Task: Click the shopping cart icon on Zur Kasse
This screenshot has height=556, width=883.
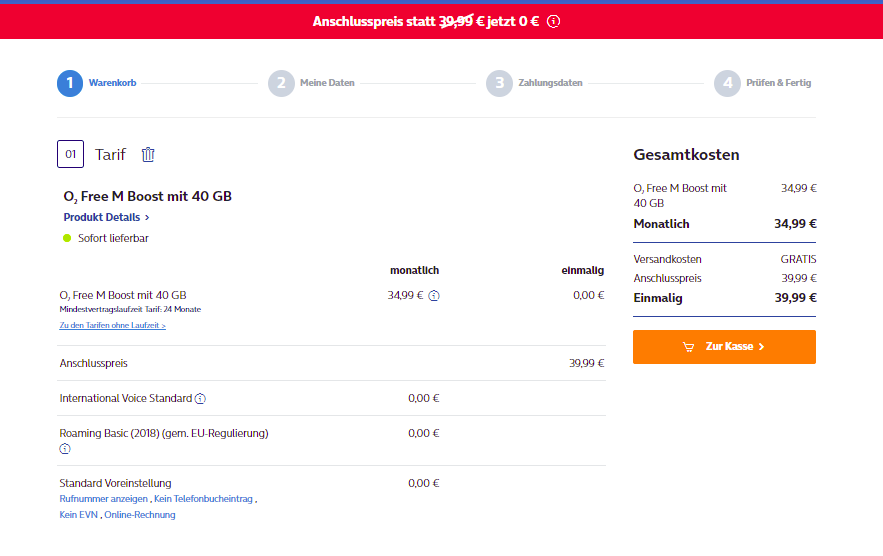Action: pos(689,347)
